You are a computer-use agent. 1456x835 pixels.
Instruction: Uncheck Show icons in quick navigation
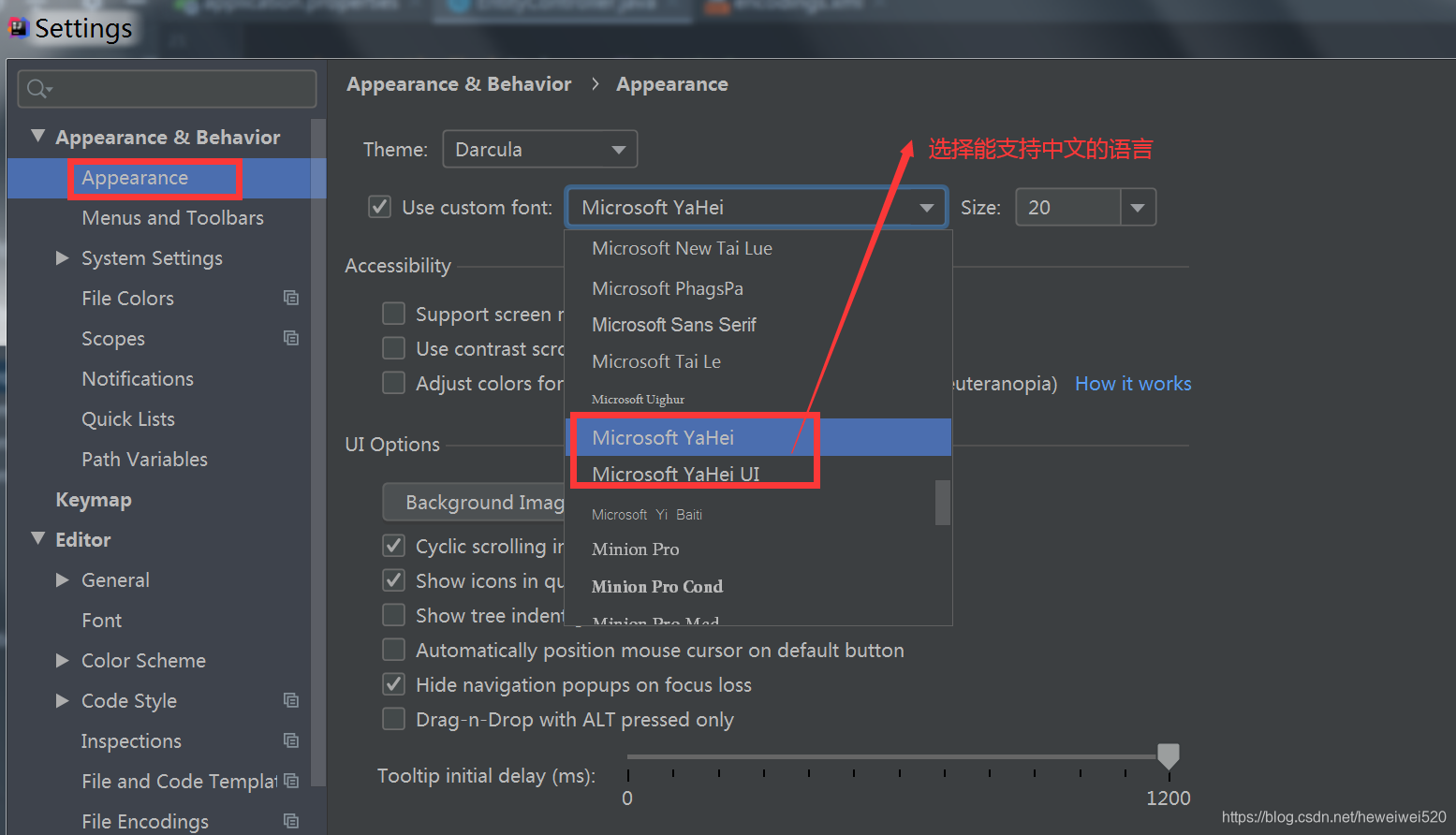click(394, 580)
